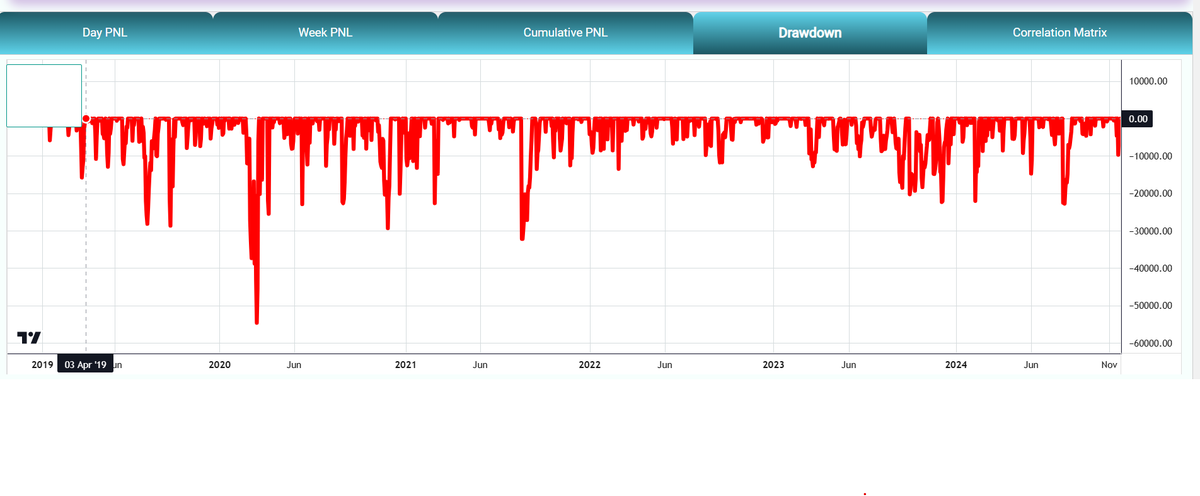Image resolution: width=1200 pixels, height=496 pixels.
Task: Click the TradingView logo on chart
Action: (29, 336)
